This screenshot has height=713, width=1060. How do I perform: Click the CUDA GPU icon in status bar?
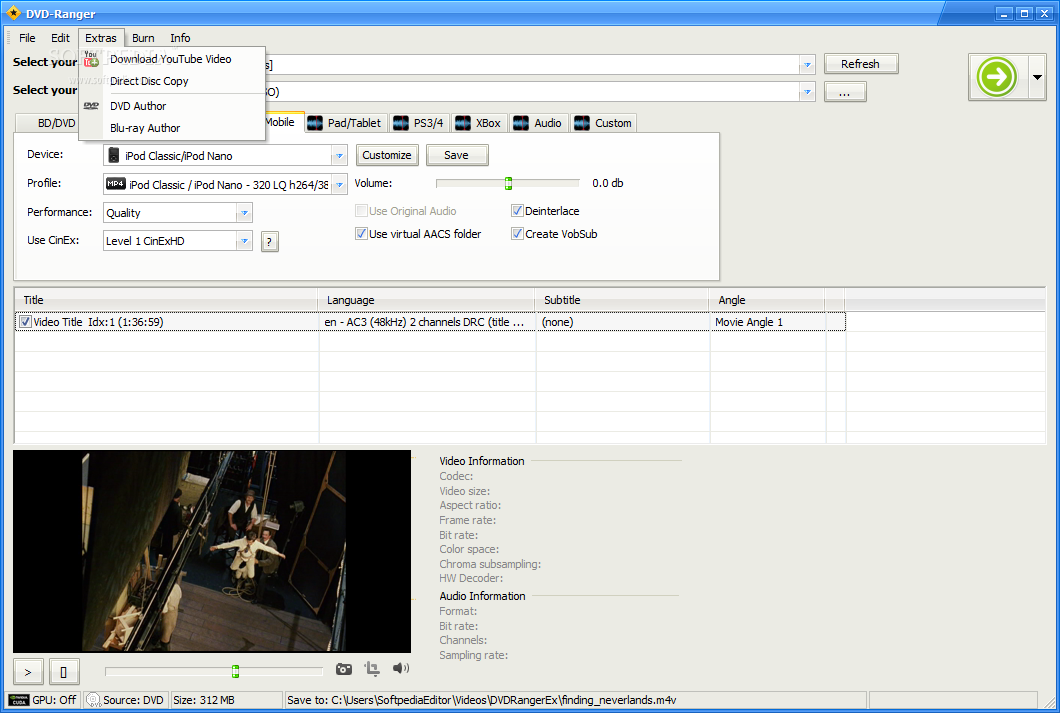pyautogui.click(x=19, y=700)
